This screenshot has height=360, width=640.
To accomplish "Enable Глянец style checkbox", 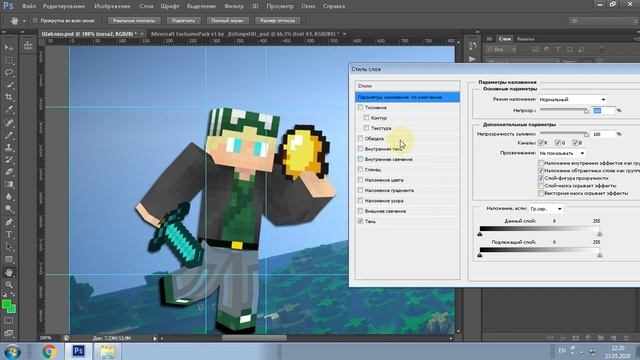I will click(360, 169).
